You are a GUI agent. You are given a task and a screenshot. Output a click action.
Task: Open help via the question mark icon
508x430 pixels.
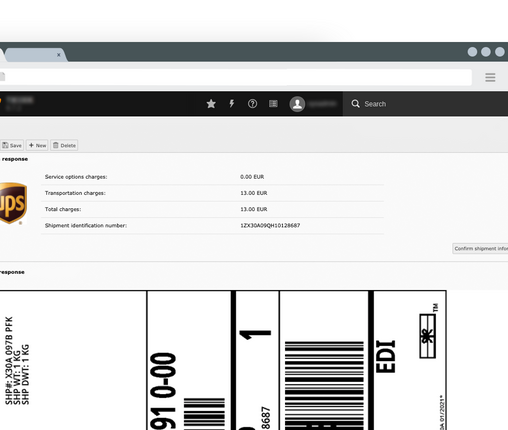(252, 104)
